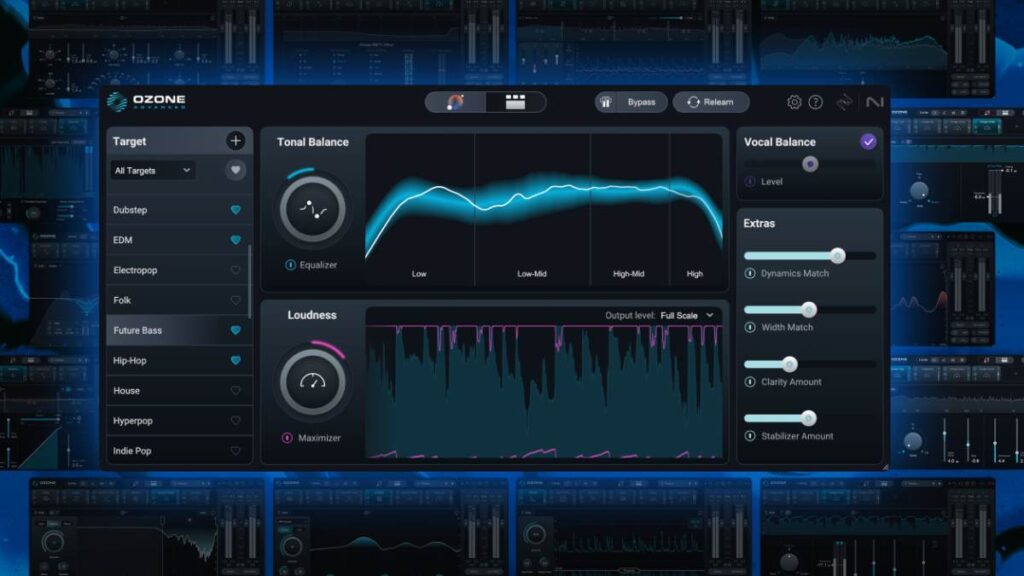Switch to Assistant view
1024x576 pixels.
pos(456,102)
